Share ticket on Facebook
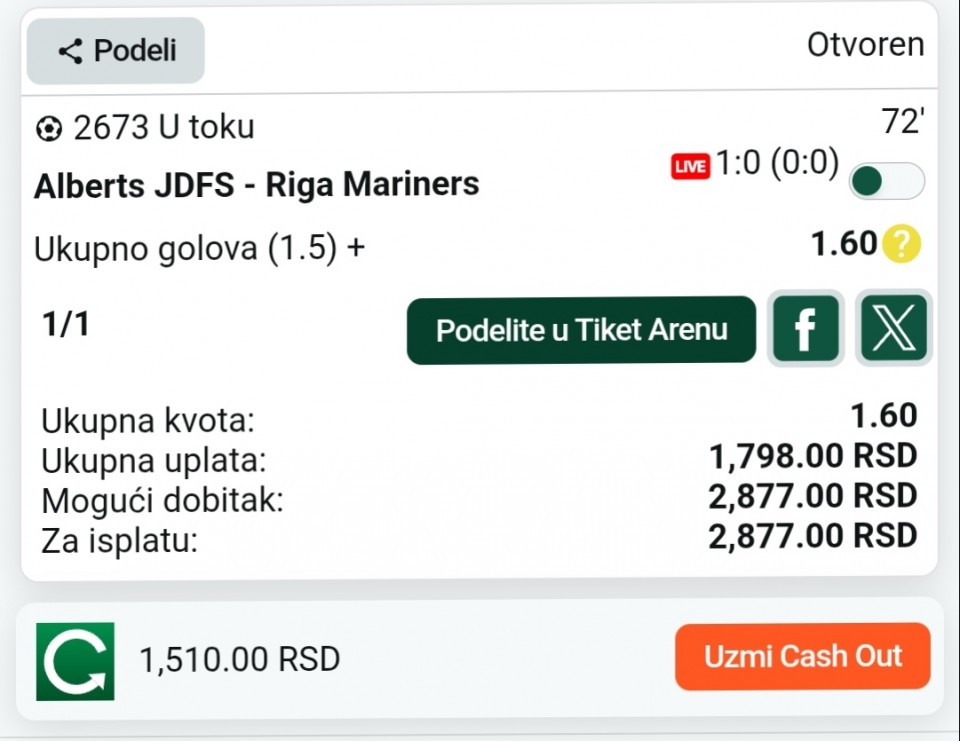 click(x=805, y=329)
